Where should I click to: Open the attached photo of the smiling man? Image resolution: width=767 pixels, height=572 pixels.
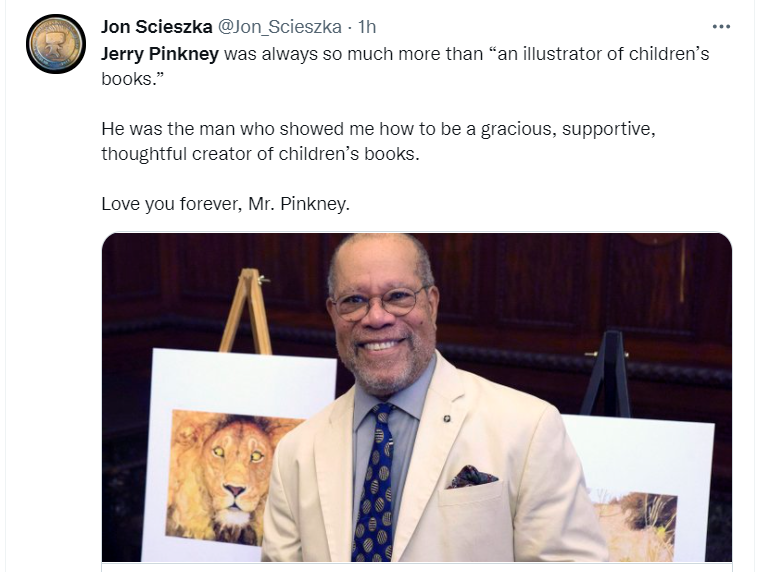417,398
